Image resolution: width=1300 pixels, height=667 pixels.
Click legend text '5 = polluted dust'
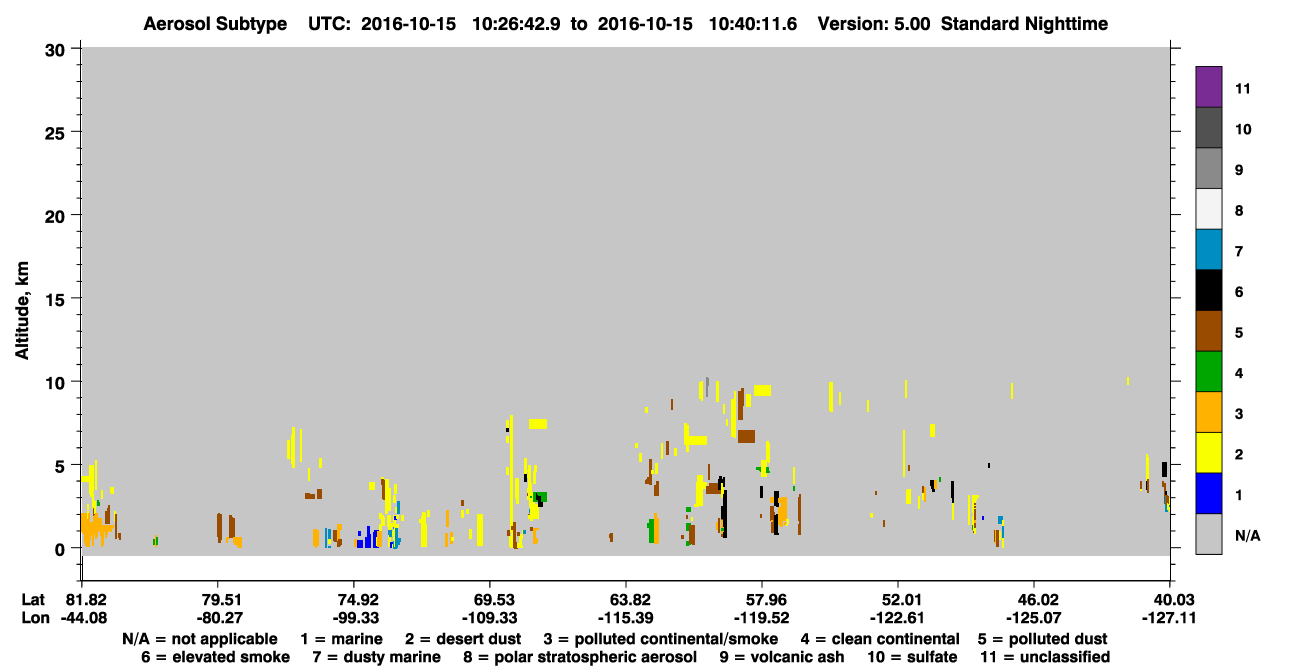(x=1042, y=639)
